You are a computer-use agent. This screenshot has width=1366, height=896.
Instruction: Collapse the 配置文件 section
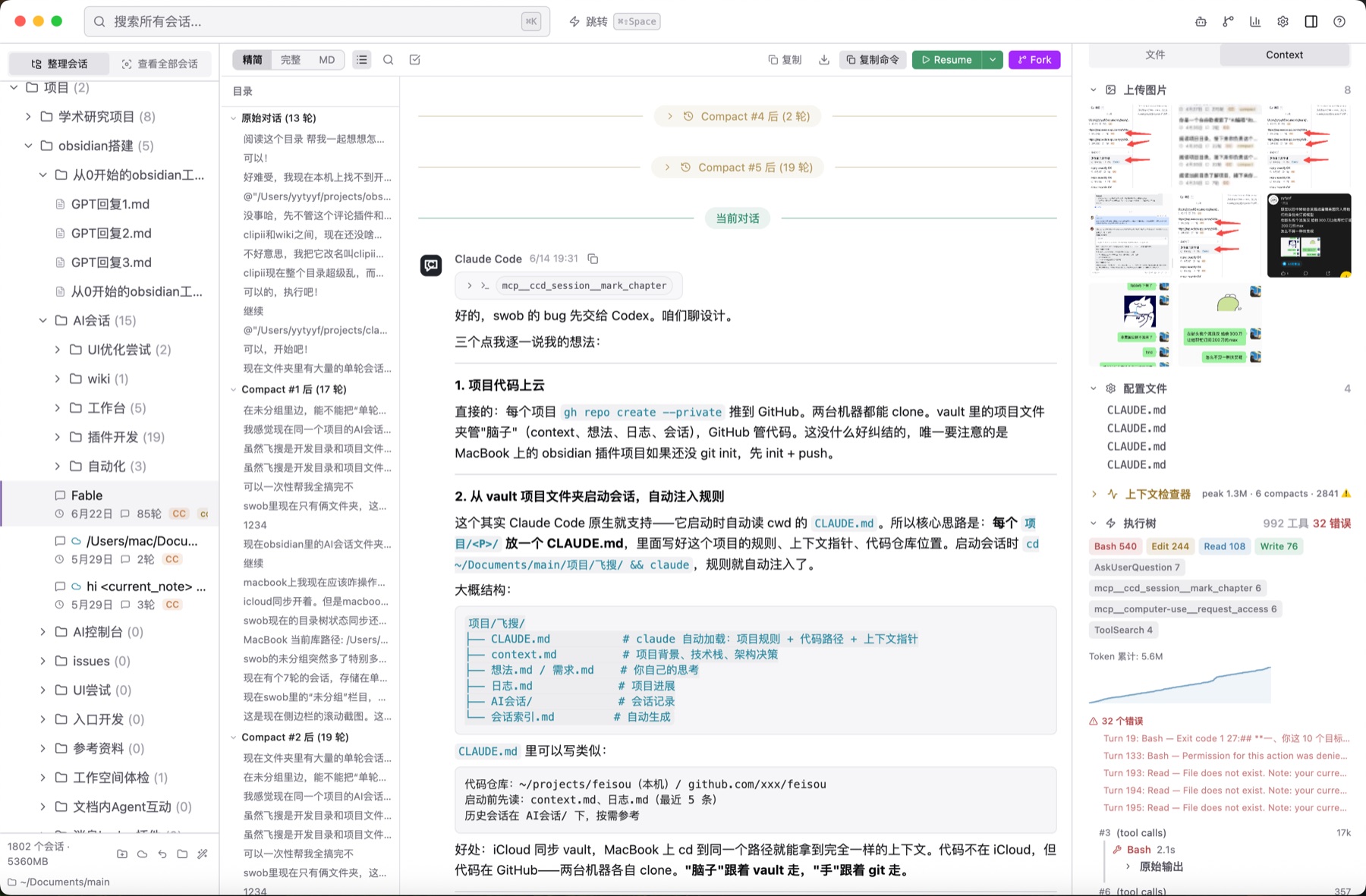[x=1094, y=388]
